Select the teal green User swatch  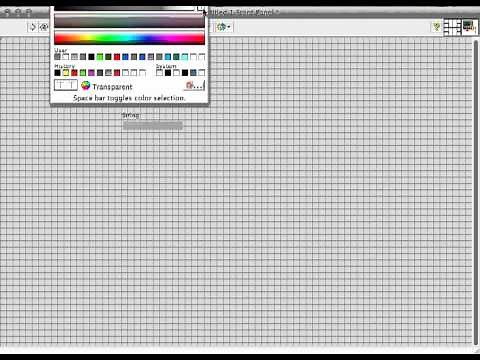[x=176, y=57]
